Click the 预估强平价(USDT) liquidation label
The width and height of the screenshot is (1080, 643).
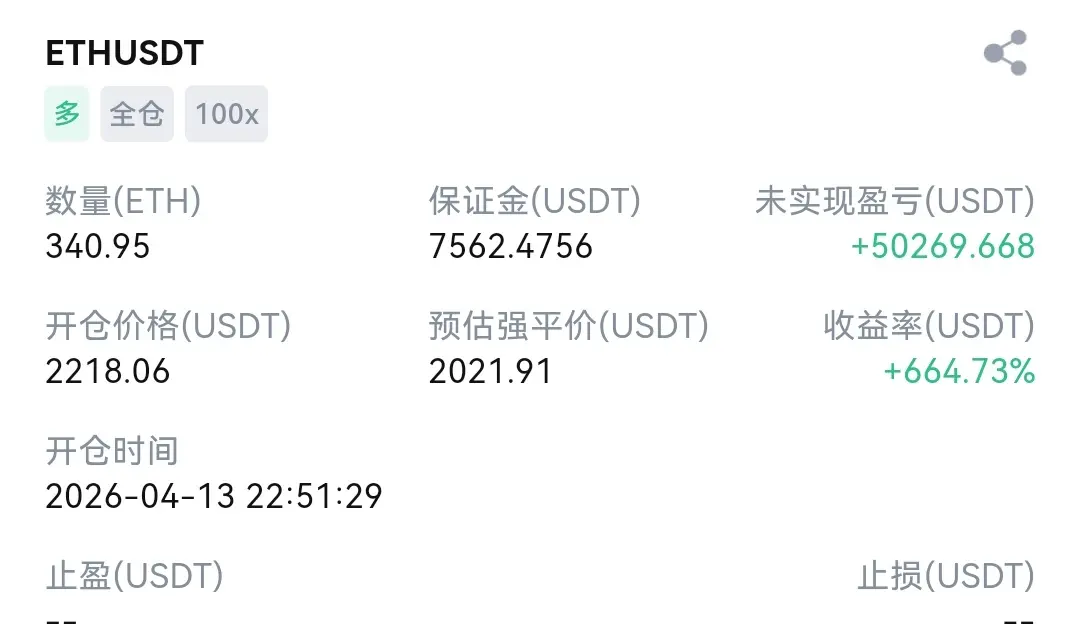click(x=568, y=326)
